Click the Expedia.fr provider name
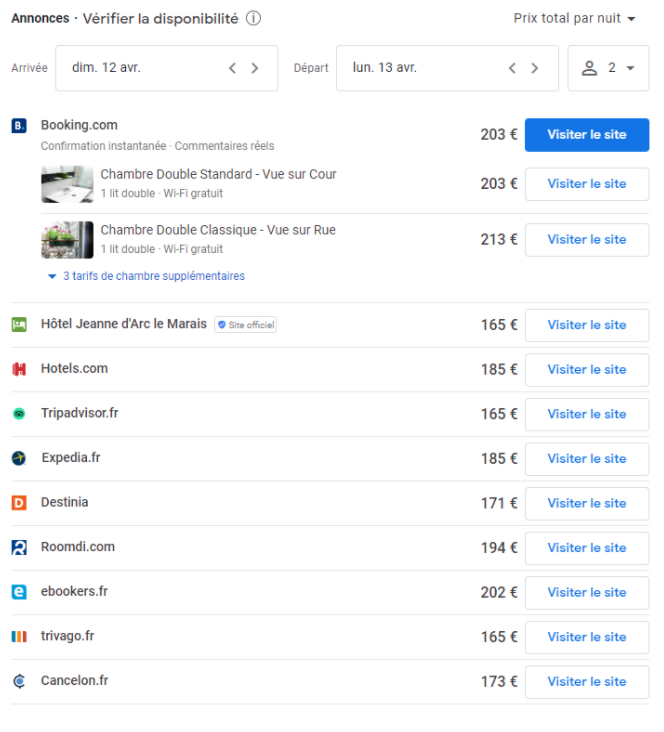The width and height of the screenshot is (664, 732). pos(71,458)
